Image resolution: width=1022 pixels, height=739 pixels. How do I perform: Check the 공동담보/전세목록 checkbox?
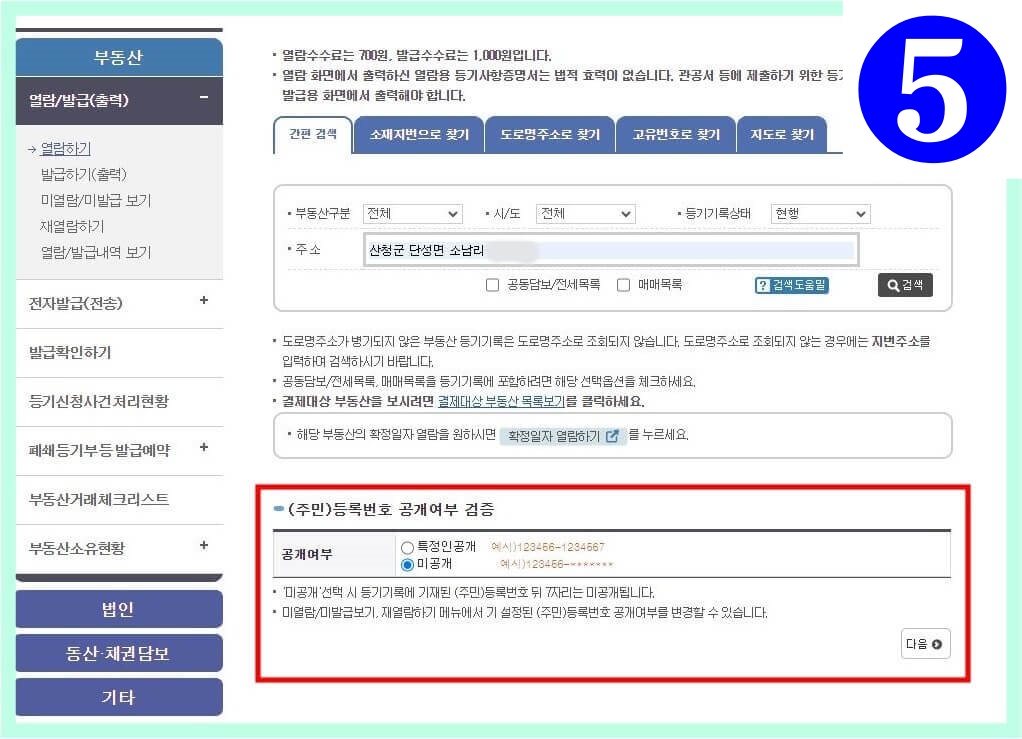pos(492,285)
